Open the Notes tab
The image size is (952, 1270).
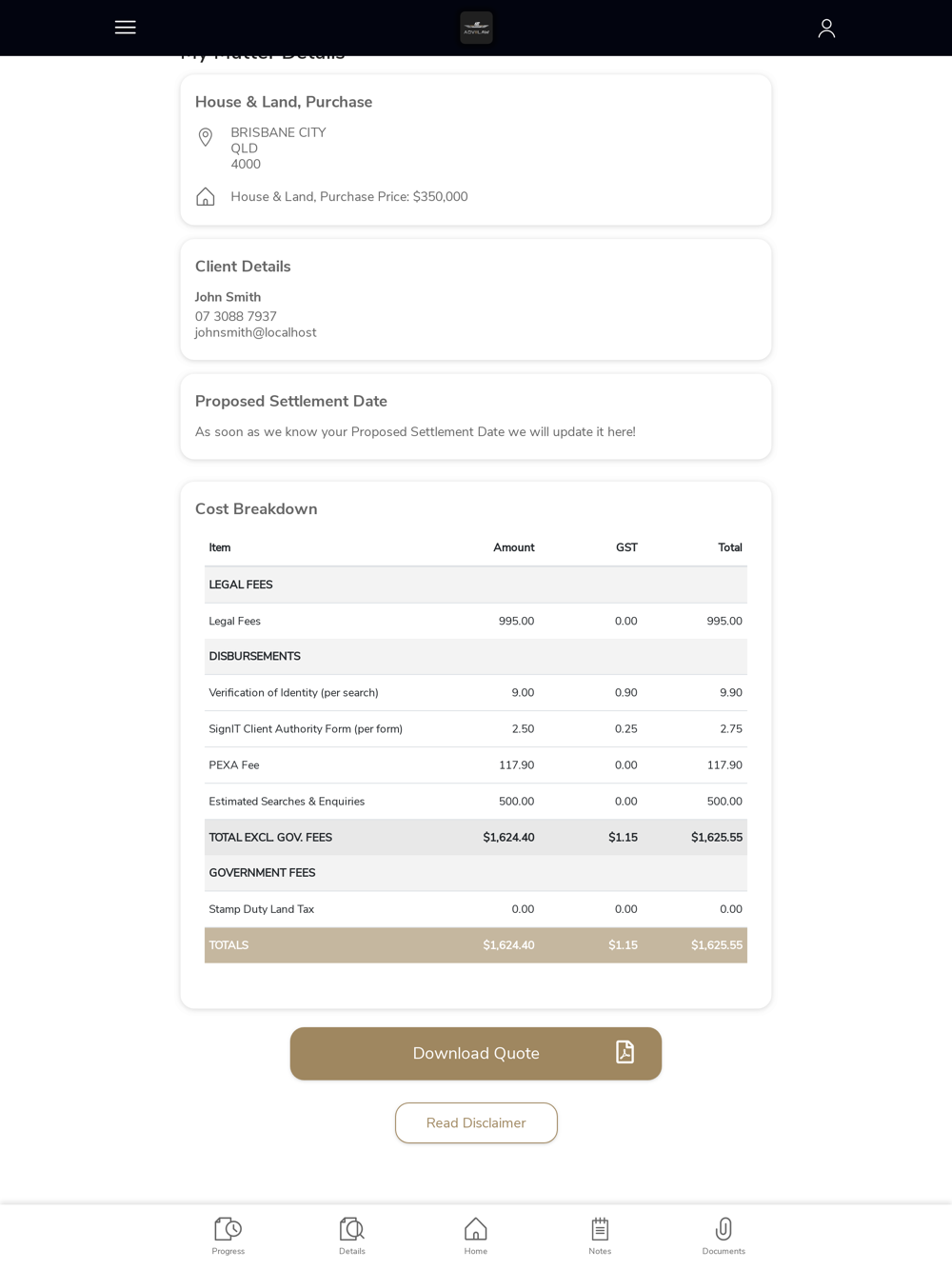click(600, 1236)
